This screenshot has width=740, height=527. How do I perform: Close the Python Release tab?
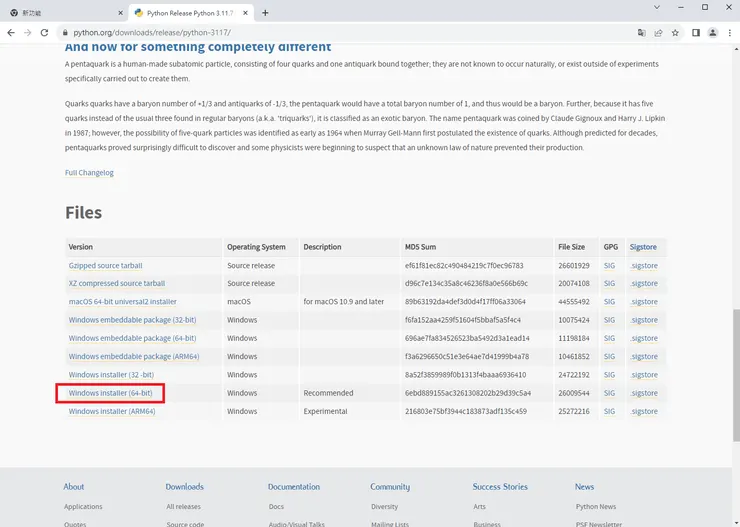click(x=247, y=13)
